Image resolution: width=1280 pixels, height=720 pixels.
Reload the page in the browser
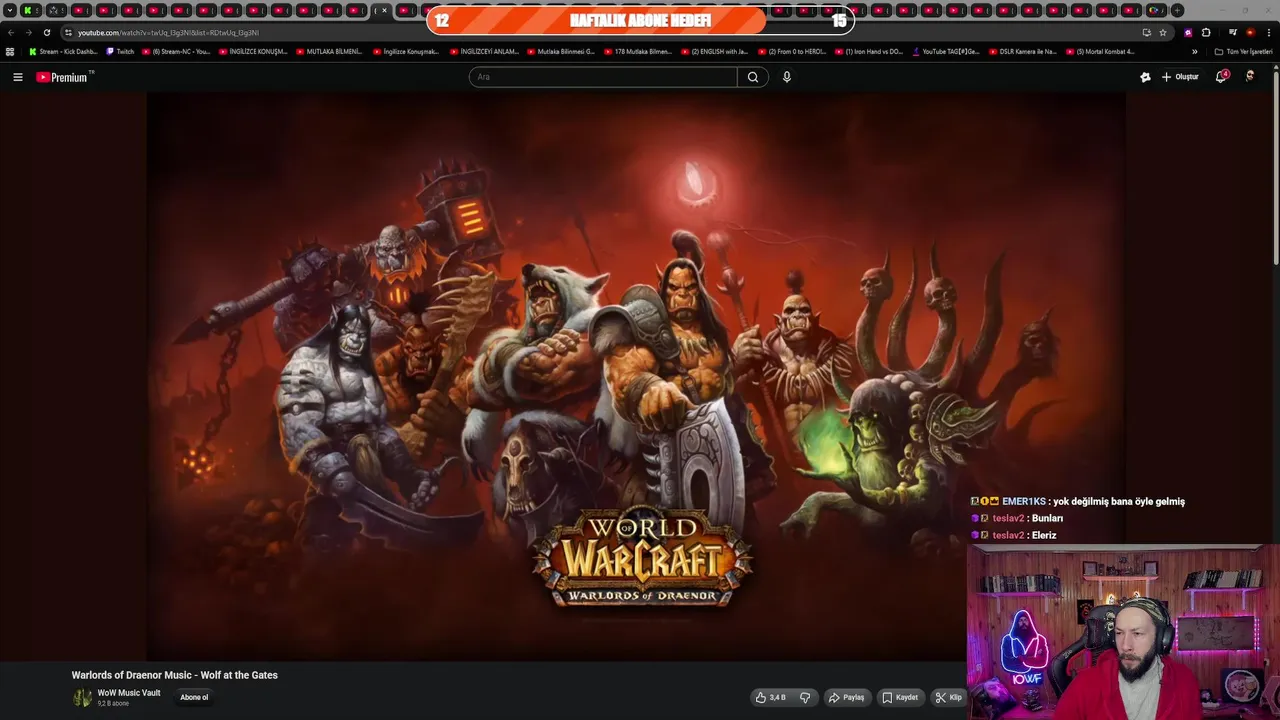(46, 32)
